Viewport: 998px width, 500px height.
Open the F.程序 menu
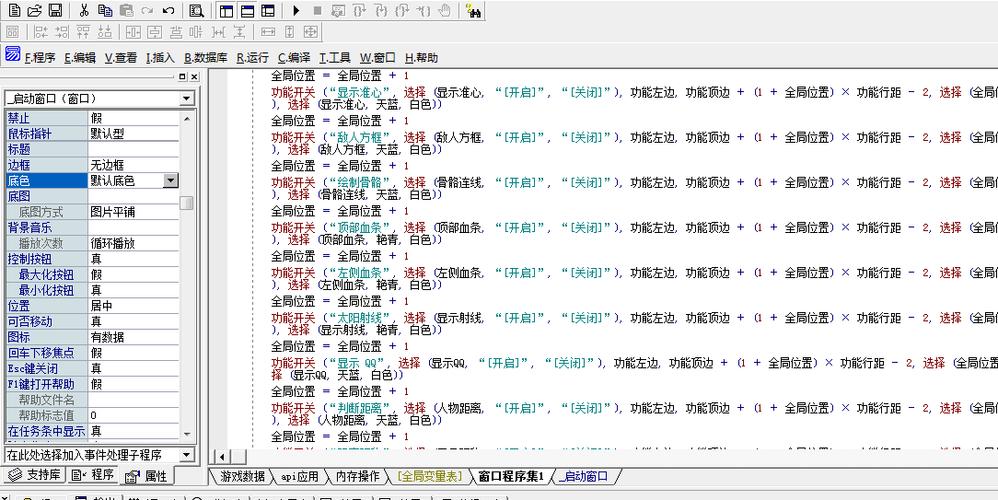(x=40, y=58)
